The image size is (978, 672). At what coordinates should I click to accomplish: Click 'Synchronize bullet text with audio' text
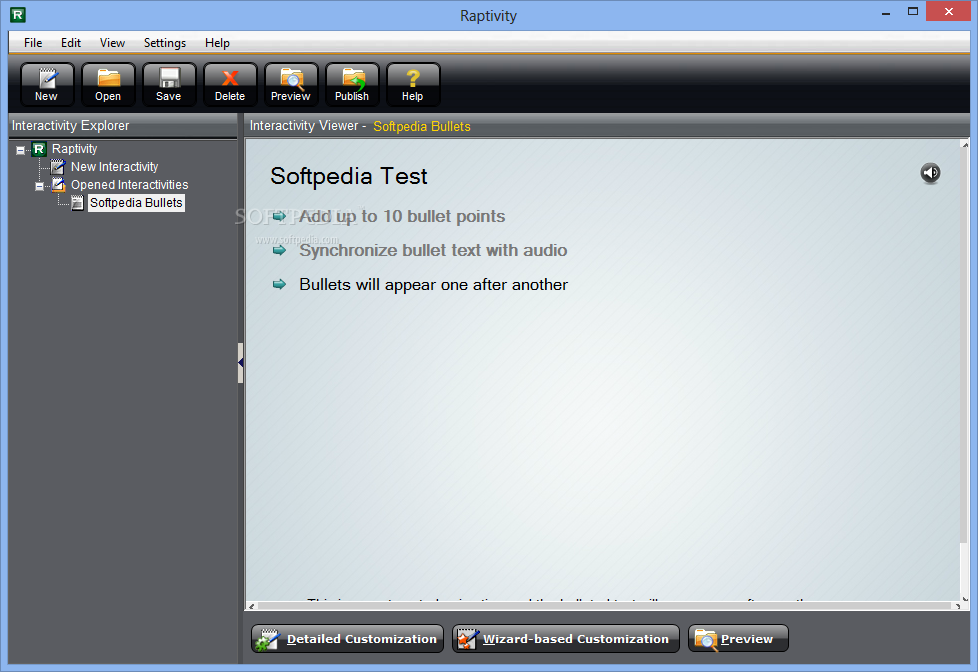click(x=433, y=250)
